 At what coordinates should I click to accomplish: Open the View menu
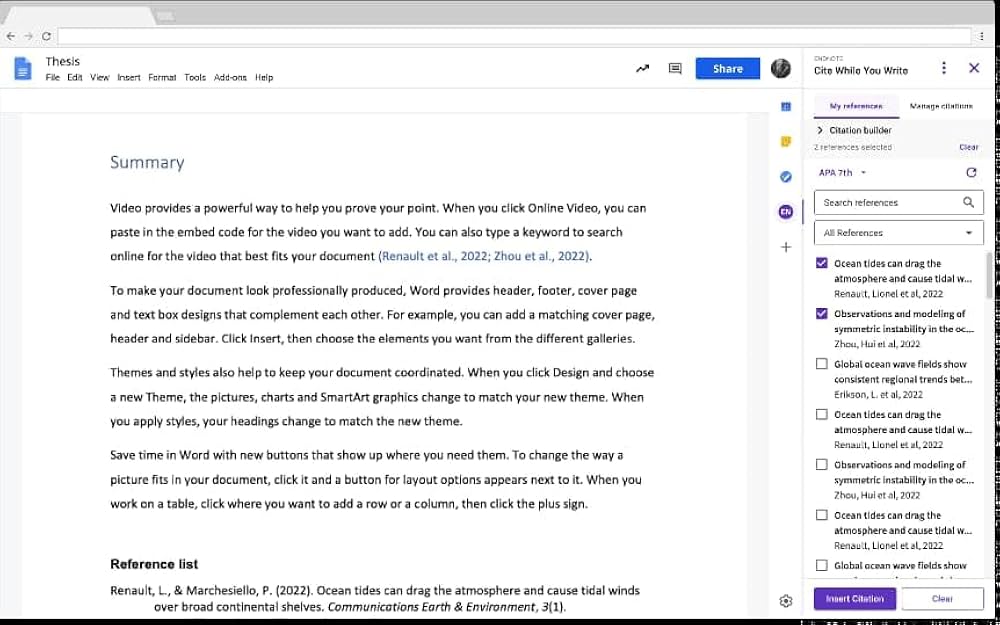99,77
